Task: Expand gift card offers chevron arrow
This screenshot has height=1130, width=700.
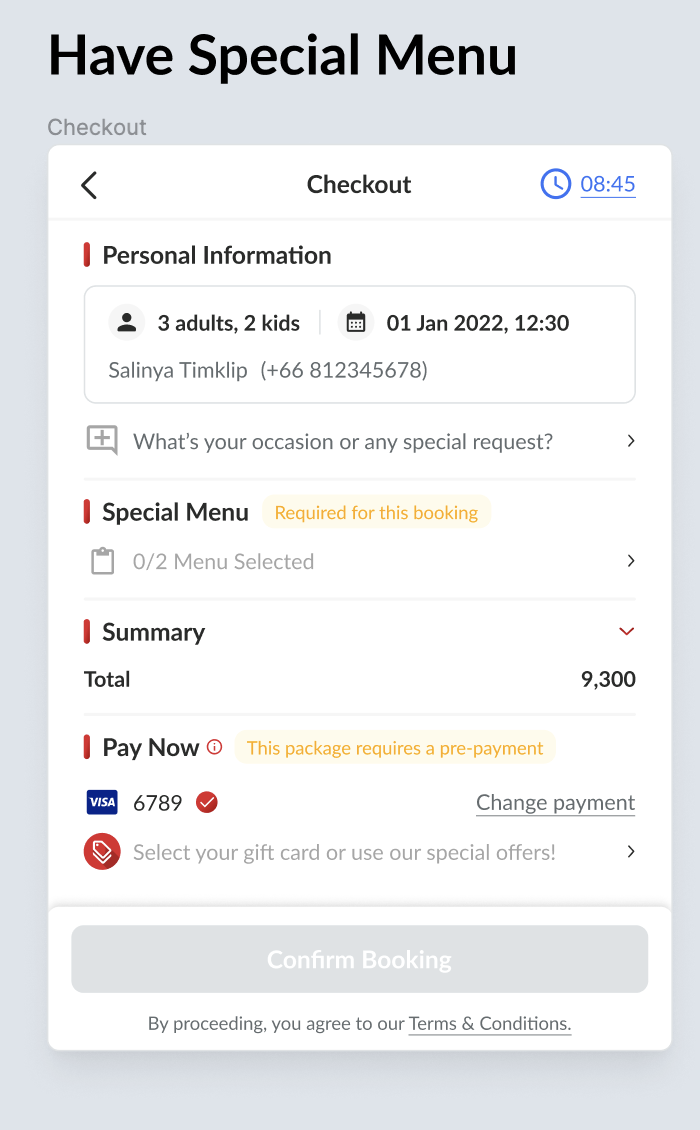Action: pos(631,852)
